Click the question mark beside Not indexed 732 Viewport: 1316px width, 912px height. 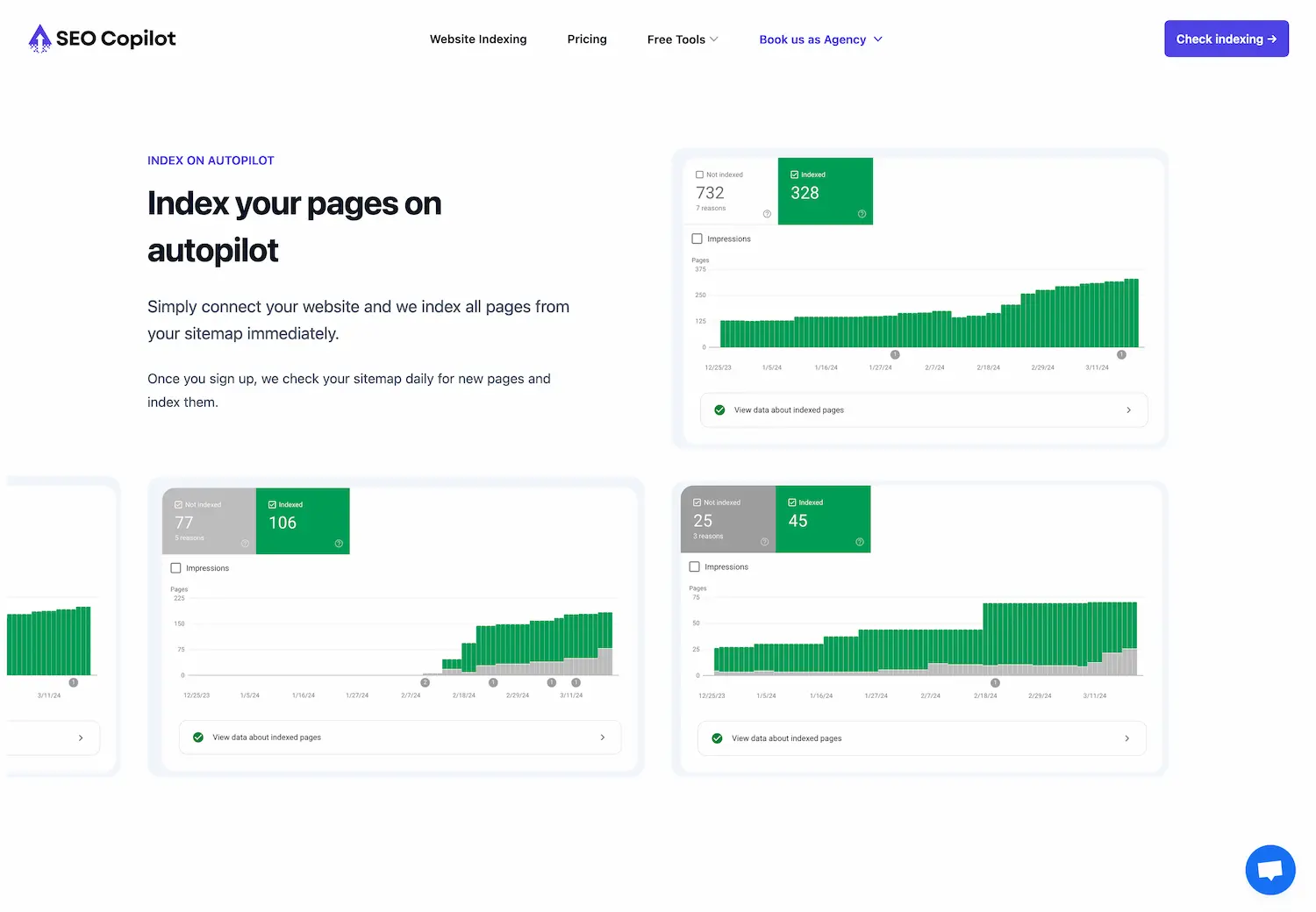[767, 214]
